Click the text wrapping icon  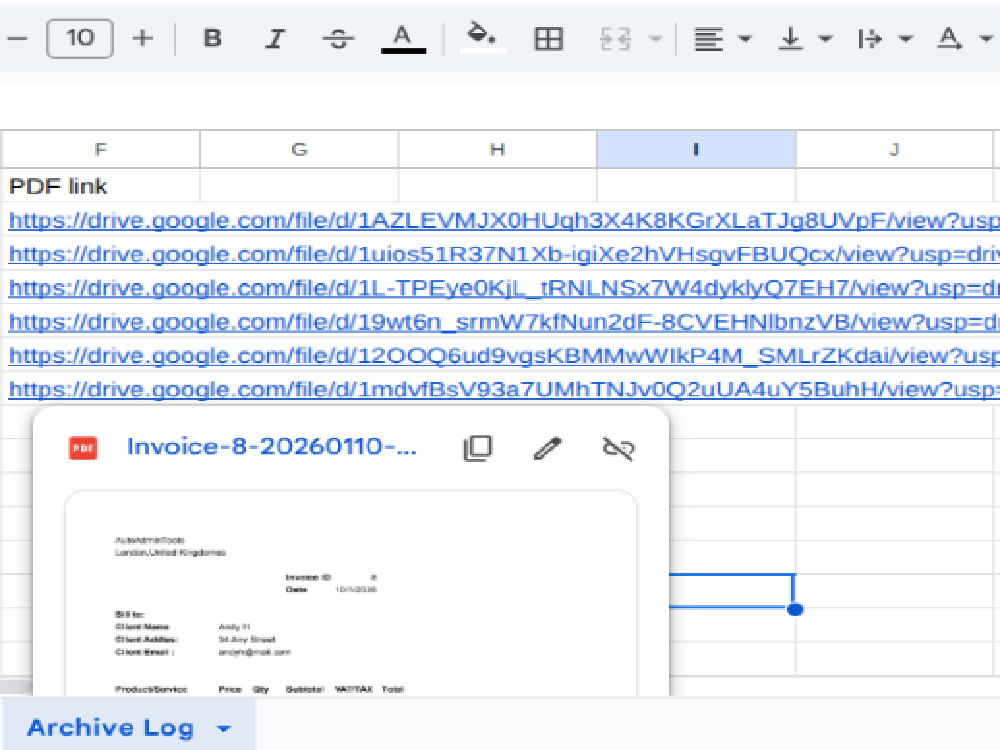point(870,39)
